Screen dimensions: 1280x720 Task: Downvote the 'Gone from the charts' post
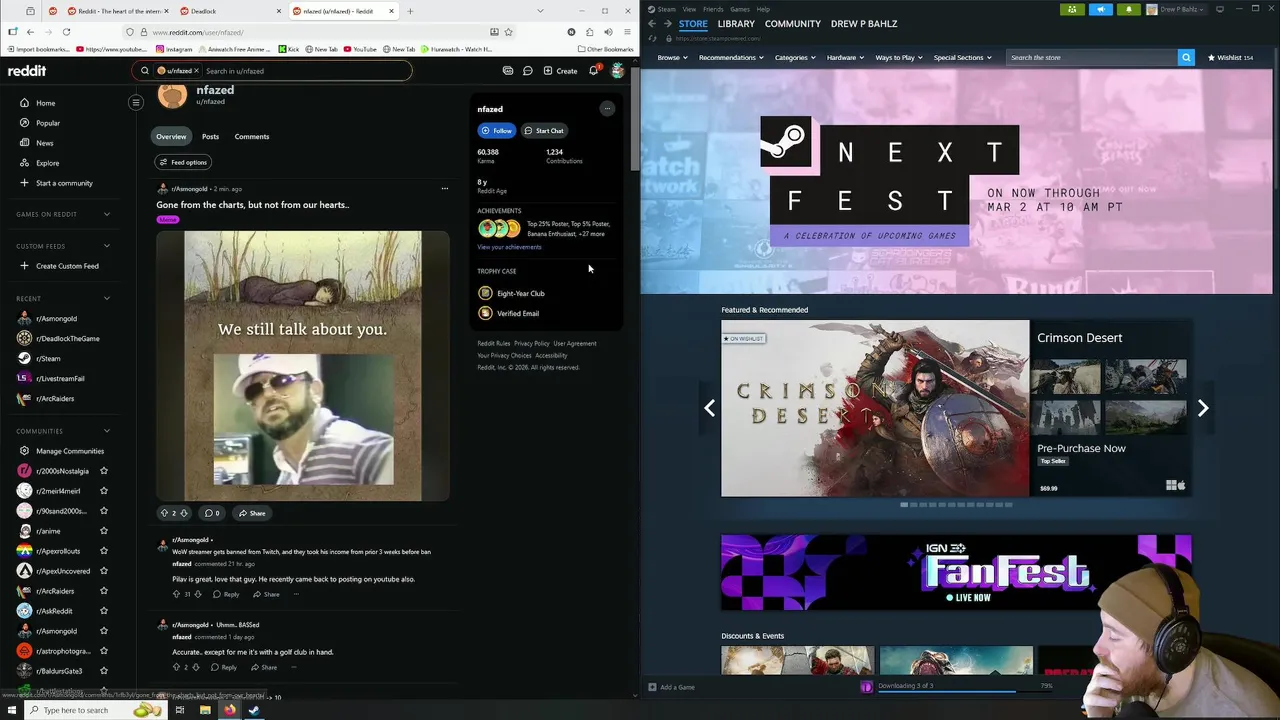[183, 513]
